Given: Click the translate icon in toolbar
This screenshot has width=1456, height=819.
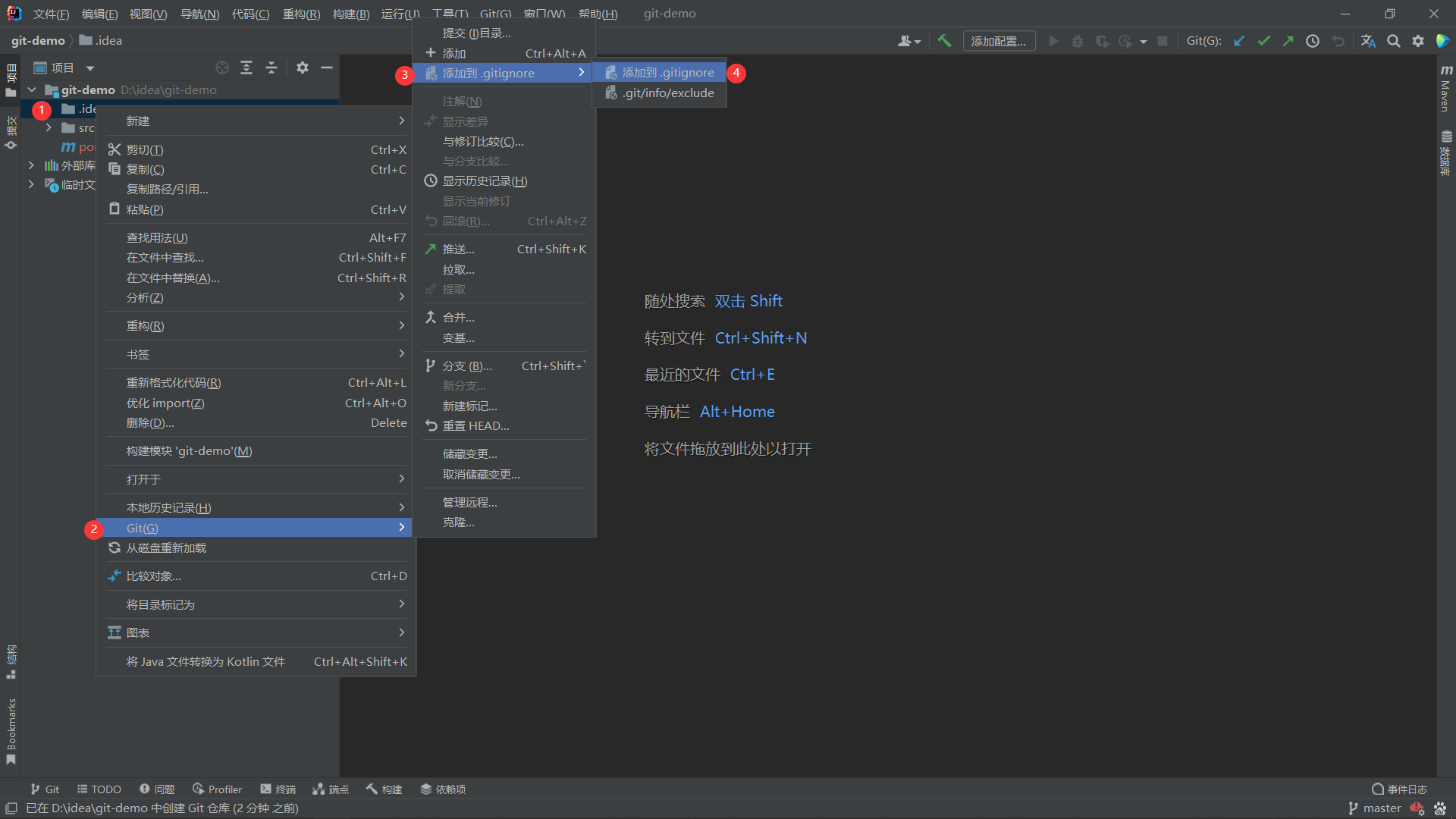Looking at the screenshot, I should tap(1368, 41).
